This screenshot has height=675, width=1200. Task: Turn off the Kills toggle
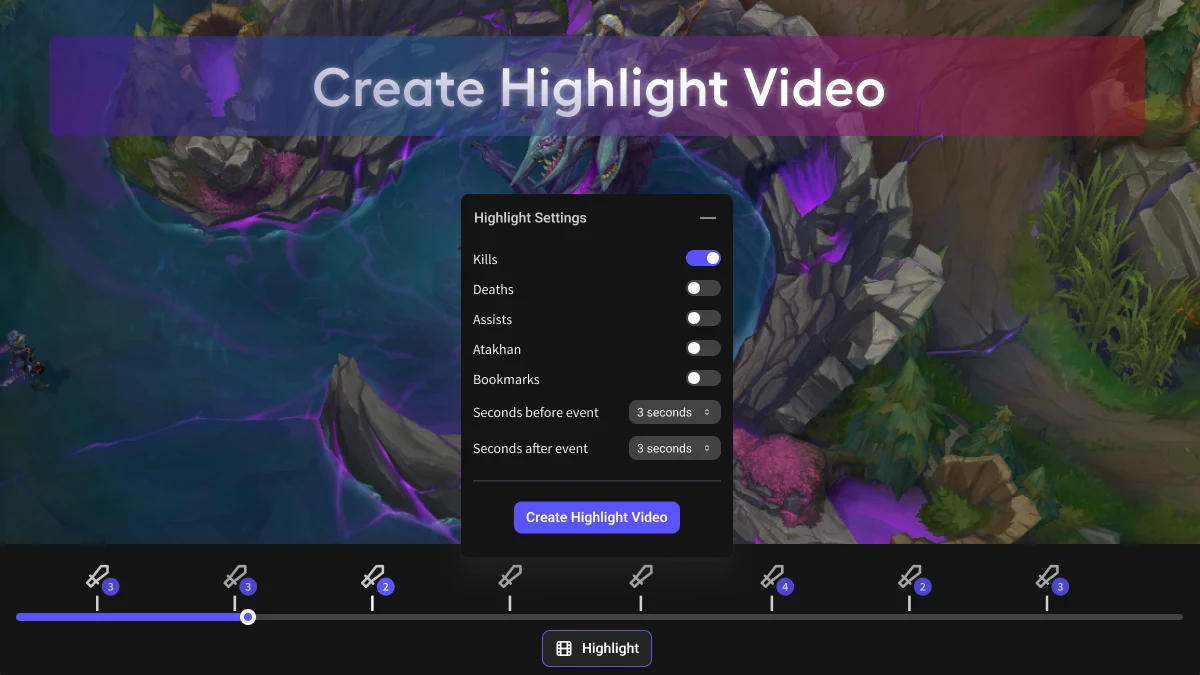pyautogui.click(x=703, y=258)
